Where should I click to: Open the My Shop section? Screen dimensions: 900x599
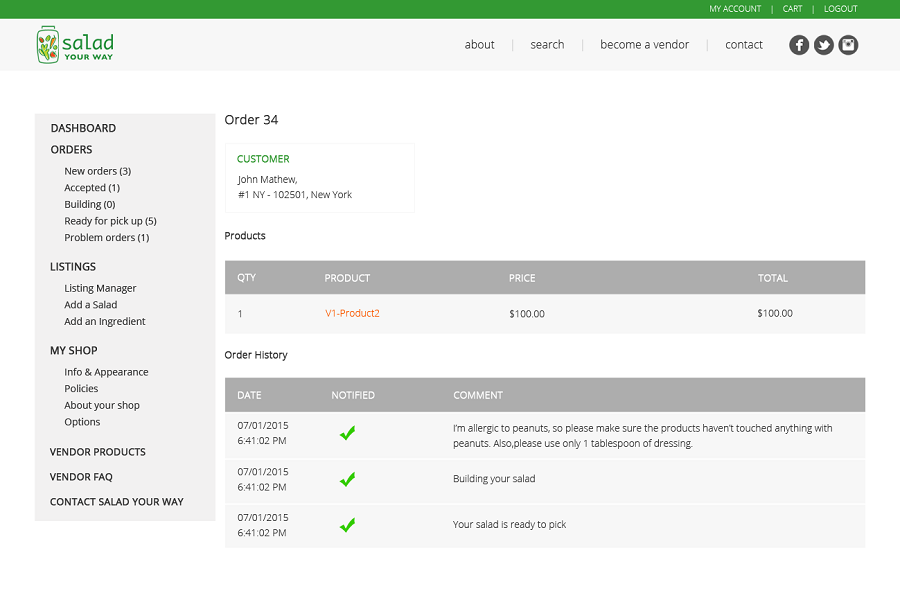(x=73, y=351)
